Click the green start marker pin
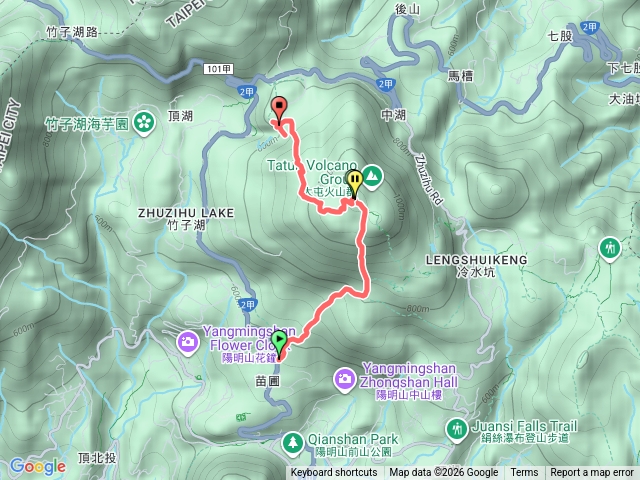This screenshot has width=640, height=480. (279, 345)
